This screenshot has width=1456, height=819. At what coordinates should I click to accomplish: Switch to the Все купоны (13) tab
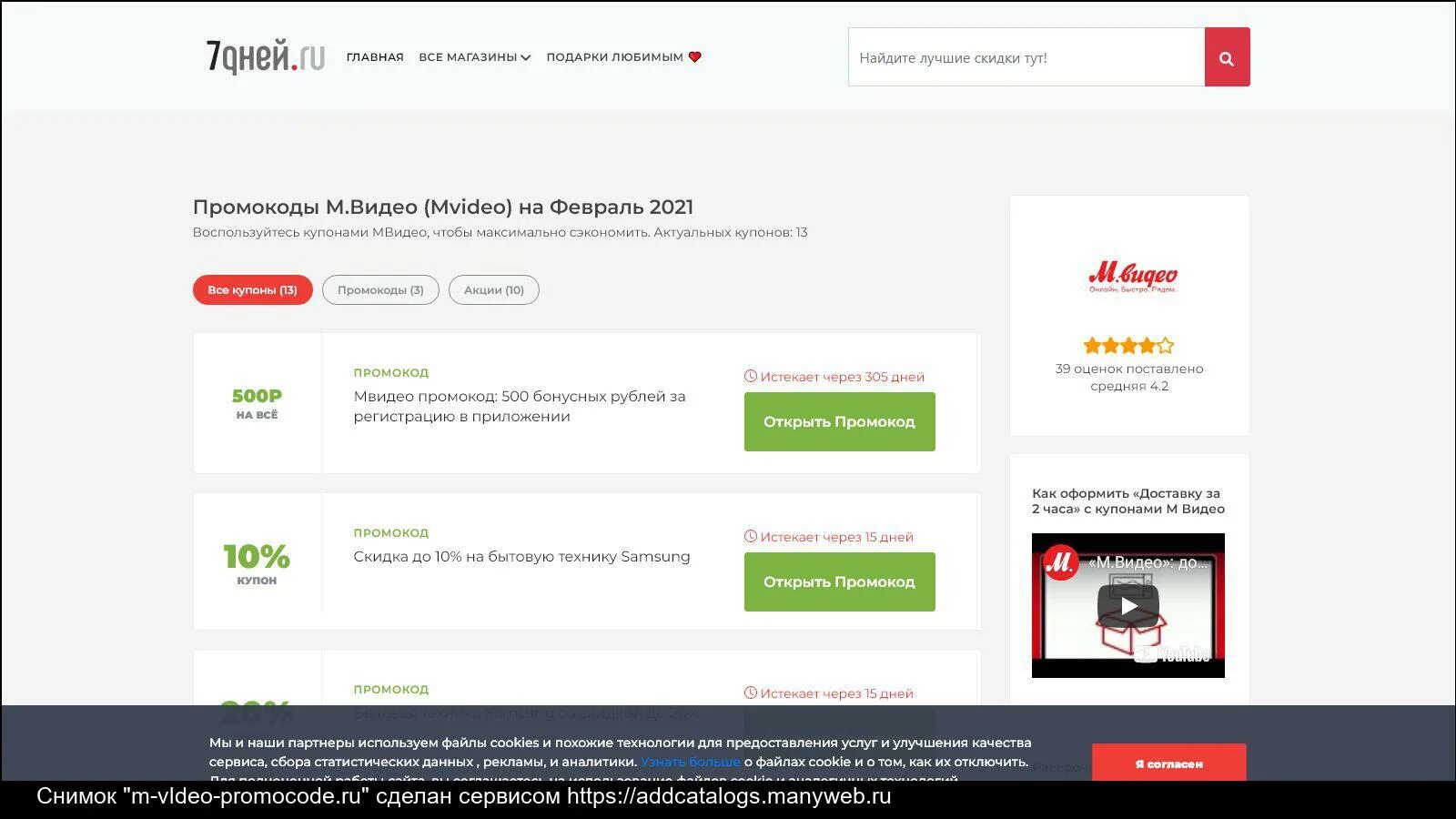252,289
